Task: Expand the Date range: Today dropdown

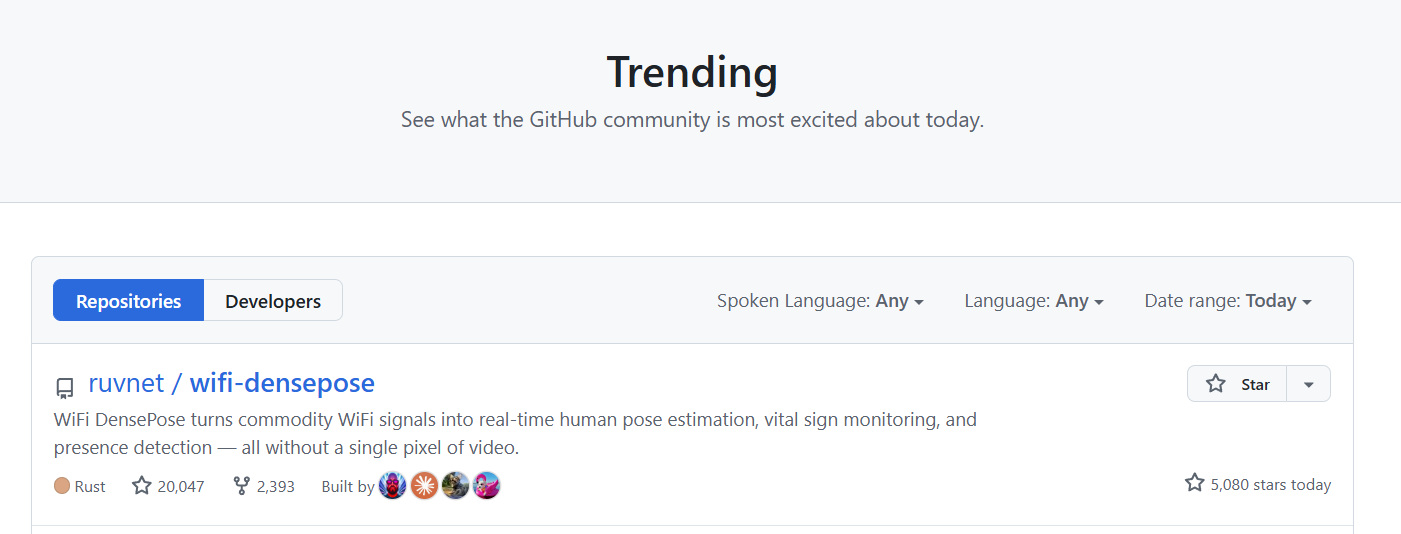Action: coord(1228,301)
